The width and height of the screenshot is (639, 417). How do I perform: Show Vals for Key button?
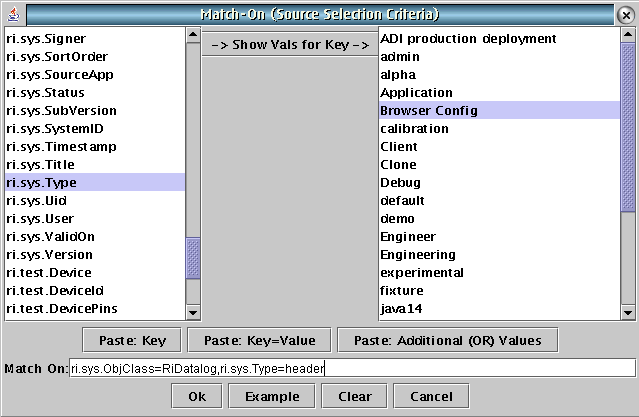pos(290,44)
